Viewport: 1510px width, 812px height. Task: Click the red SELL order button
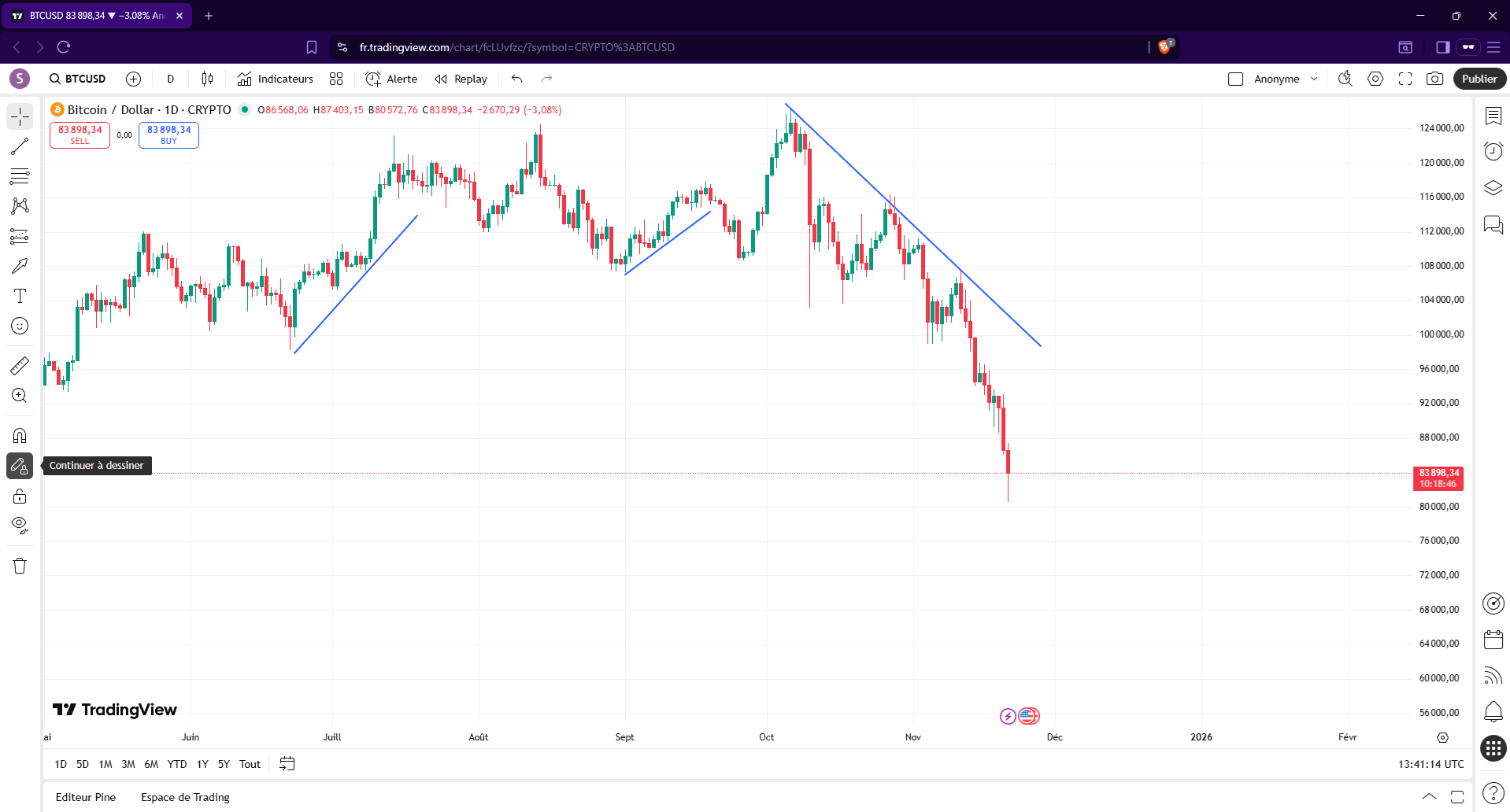(79, 135)
